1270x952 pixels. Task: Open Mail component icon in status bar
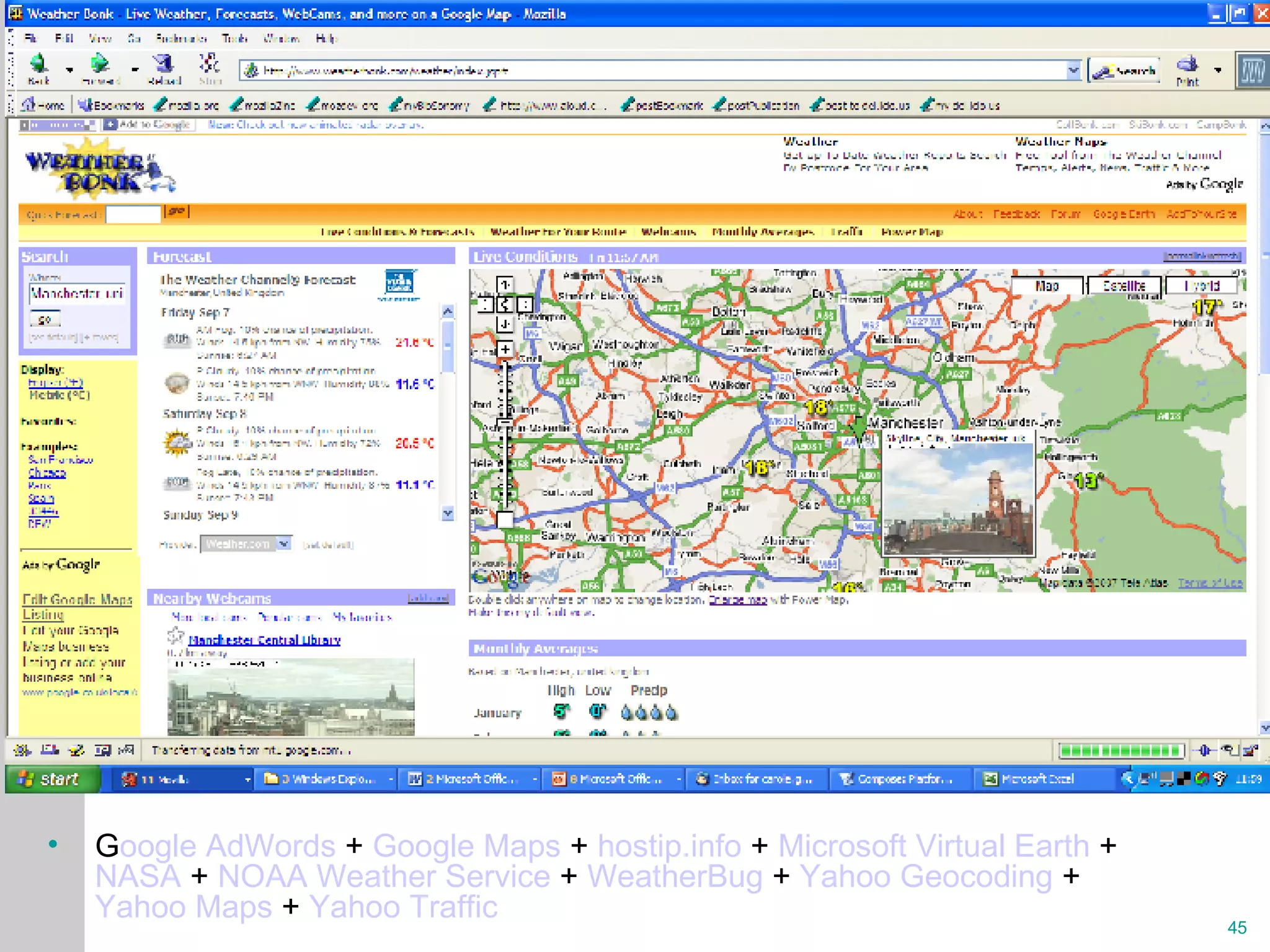tap(50, 751)
